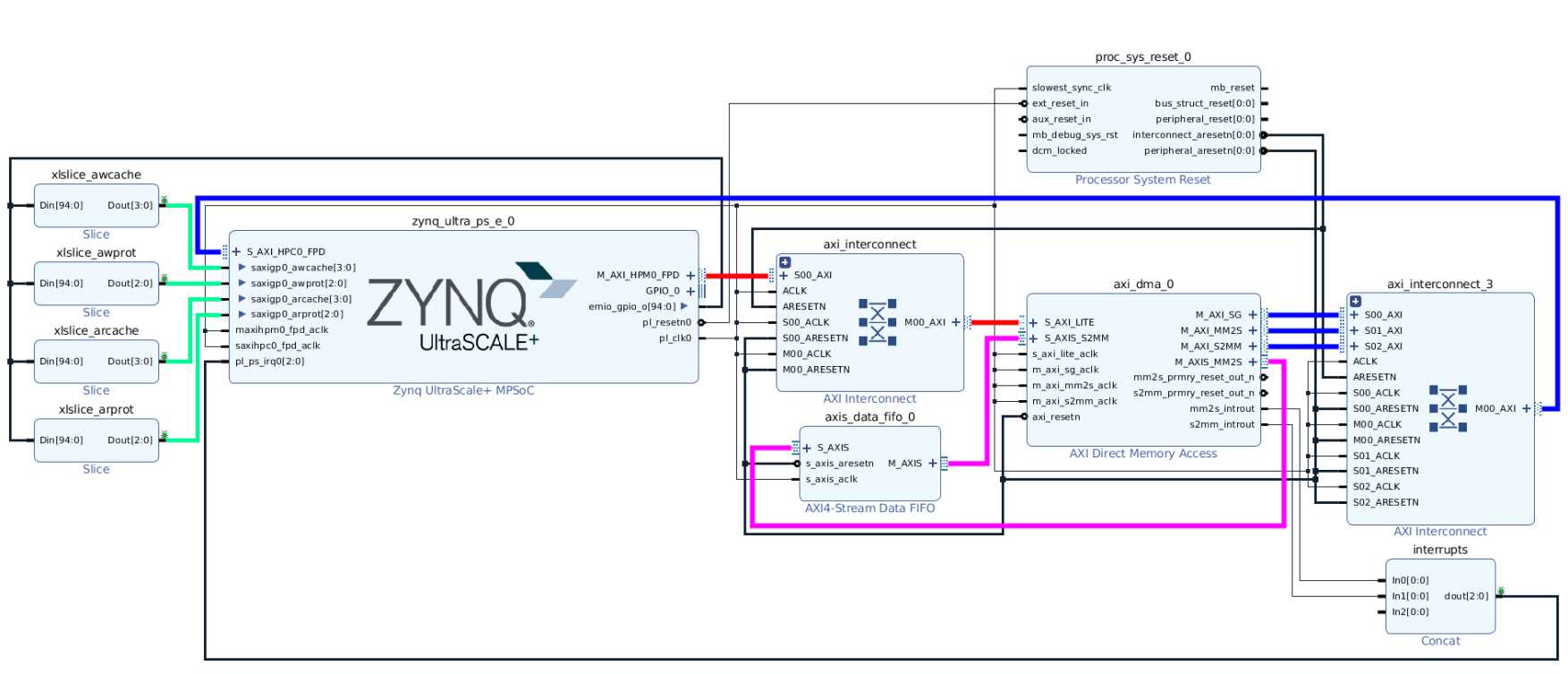
Task: Click Dout[3:0] pin on xlslice_awcache
Action: 163,205
